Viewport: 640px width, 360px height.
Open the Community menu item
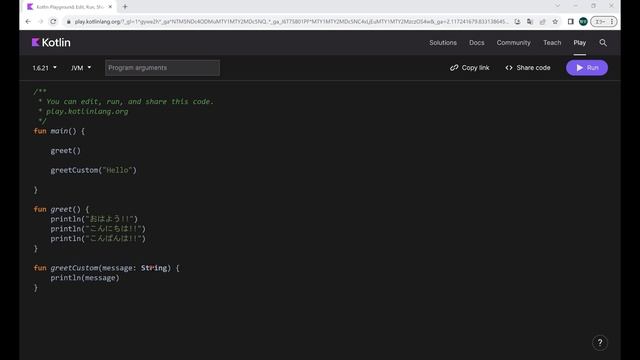click(x=513, y=42)
